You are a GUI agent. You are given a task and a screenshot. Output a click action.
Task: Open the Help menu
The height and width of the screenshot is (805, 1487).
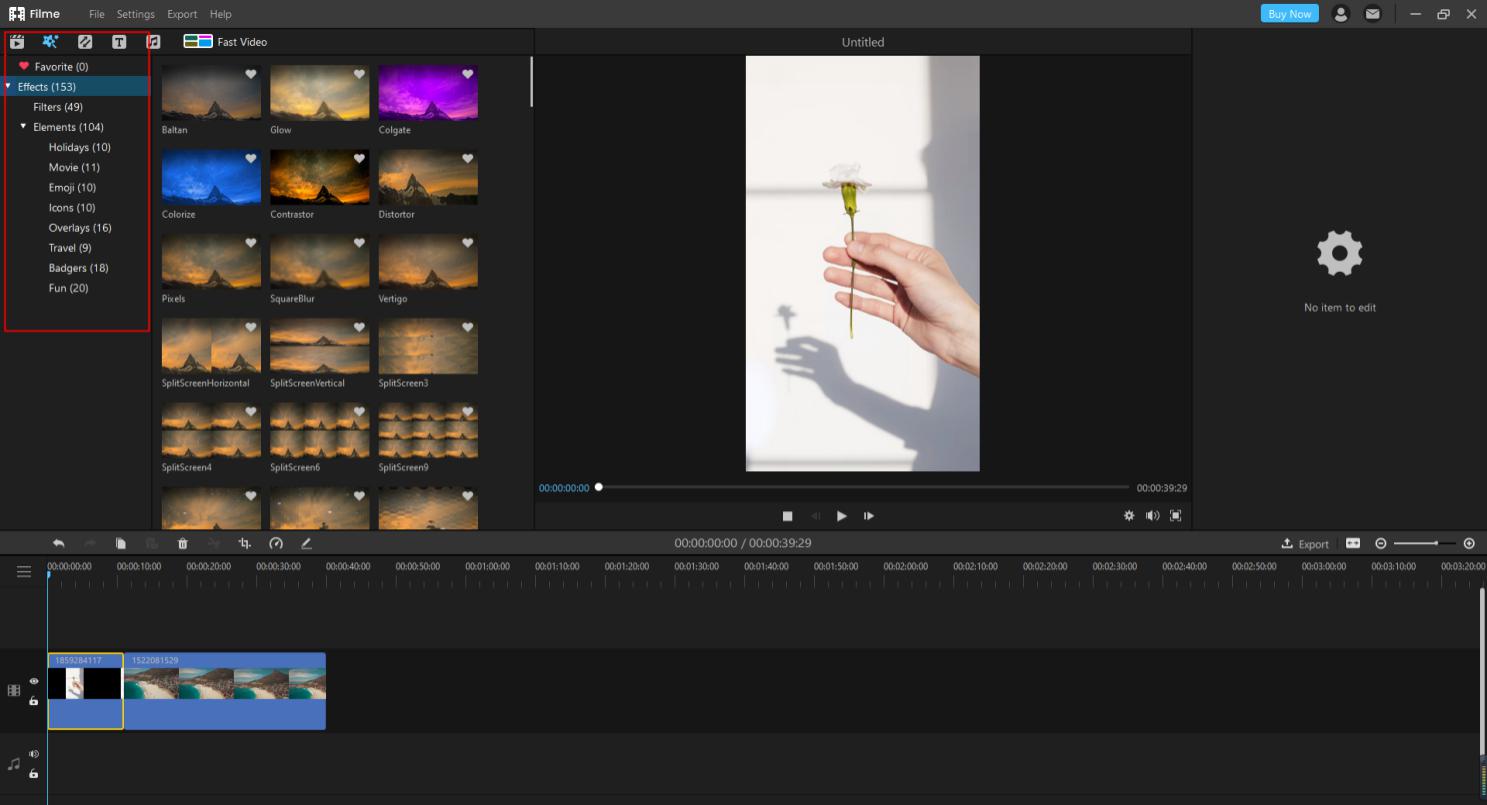pyautogui.click(x=221, y=14)
